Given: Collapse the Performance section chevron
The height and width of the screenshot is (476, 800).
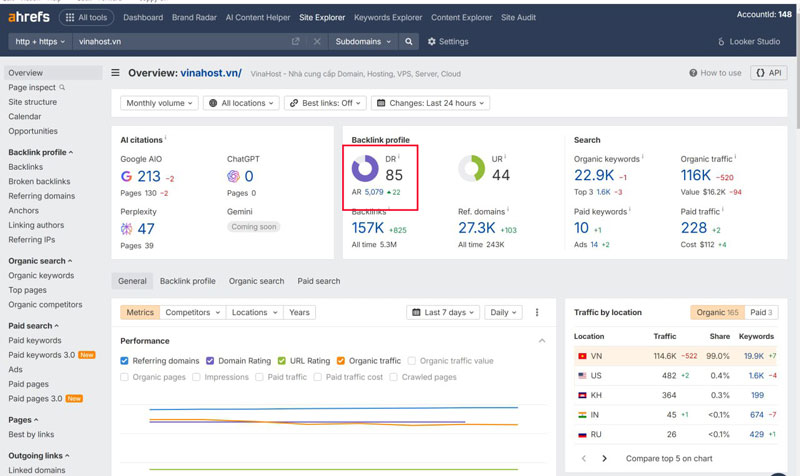Looking at the screenshot, I should click(x=542, y=340).
